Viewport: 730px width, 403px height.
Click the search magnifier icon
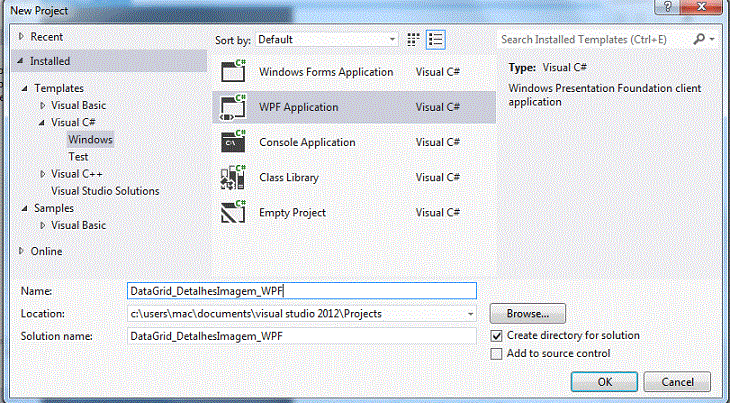(699, 40)
